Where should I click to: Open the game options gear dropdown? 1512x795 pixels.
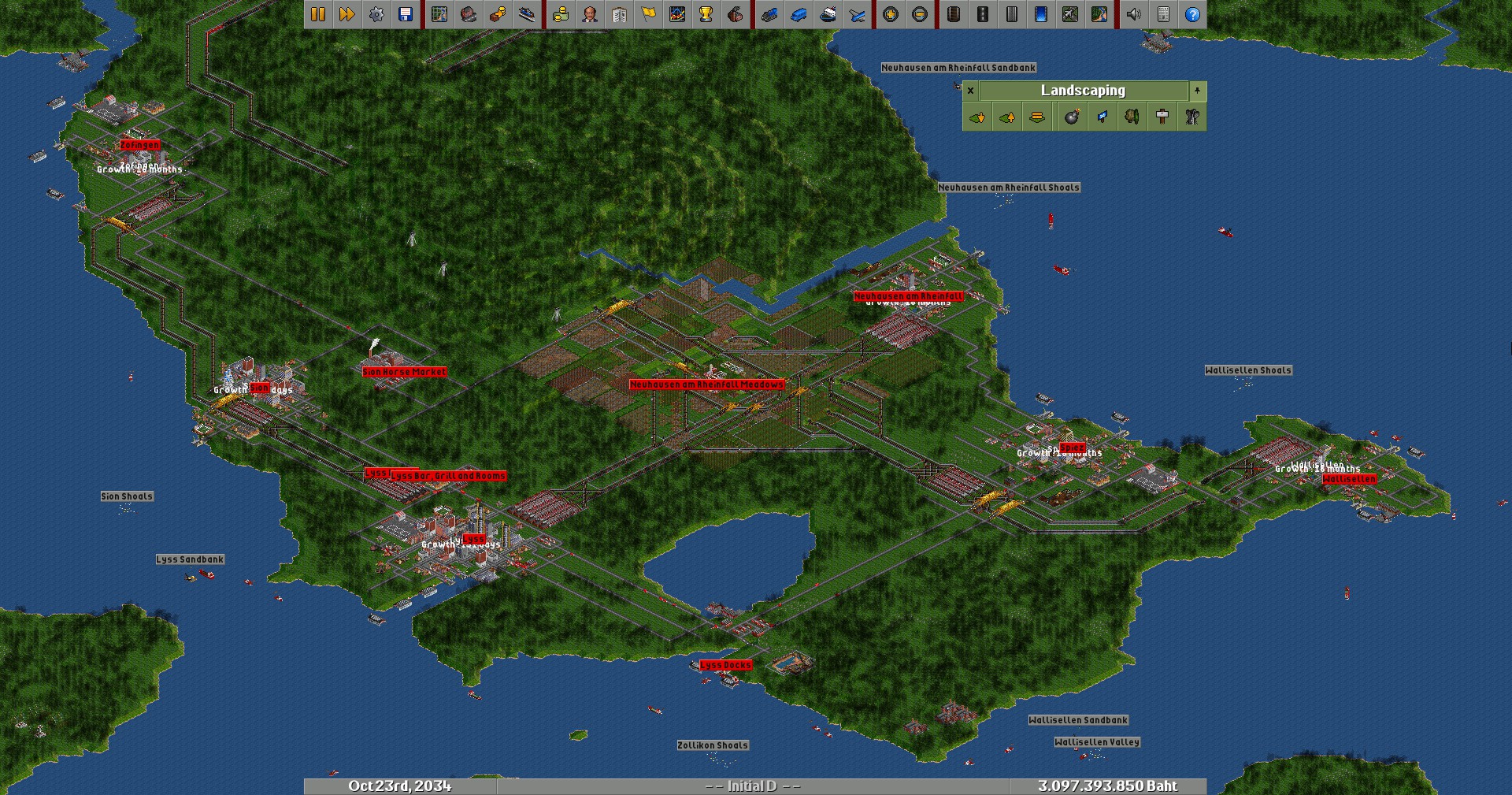[376, 14]
